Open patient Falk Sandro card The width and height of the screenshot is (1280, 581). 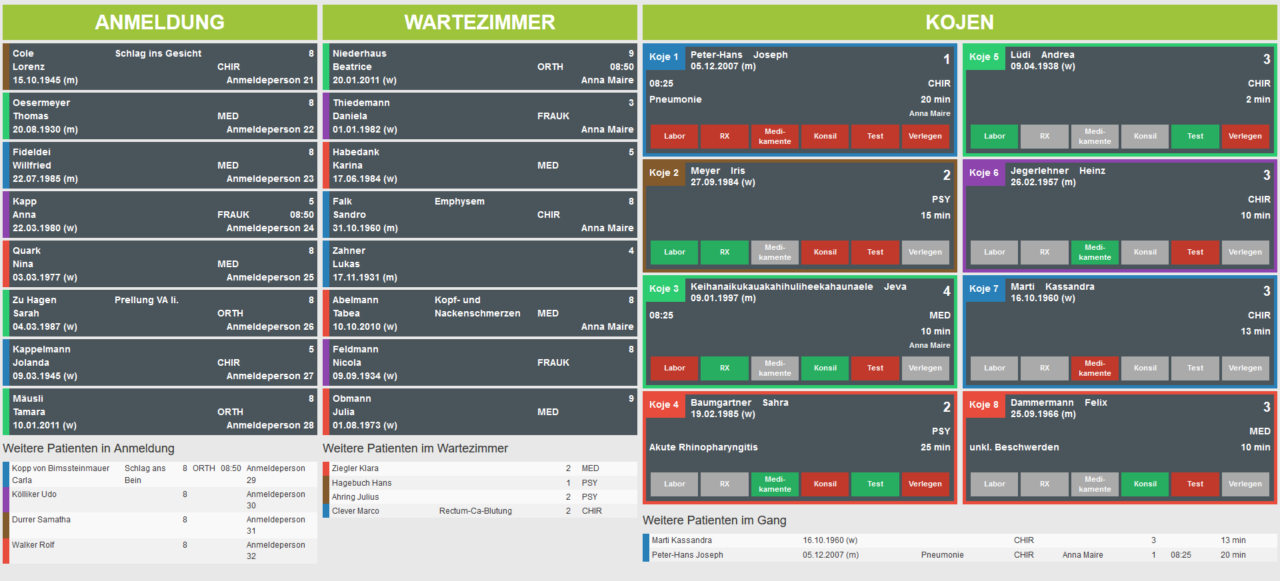[x=480, y=214]
